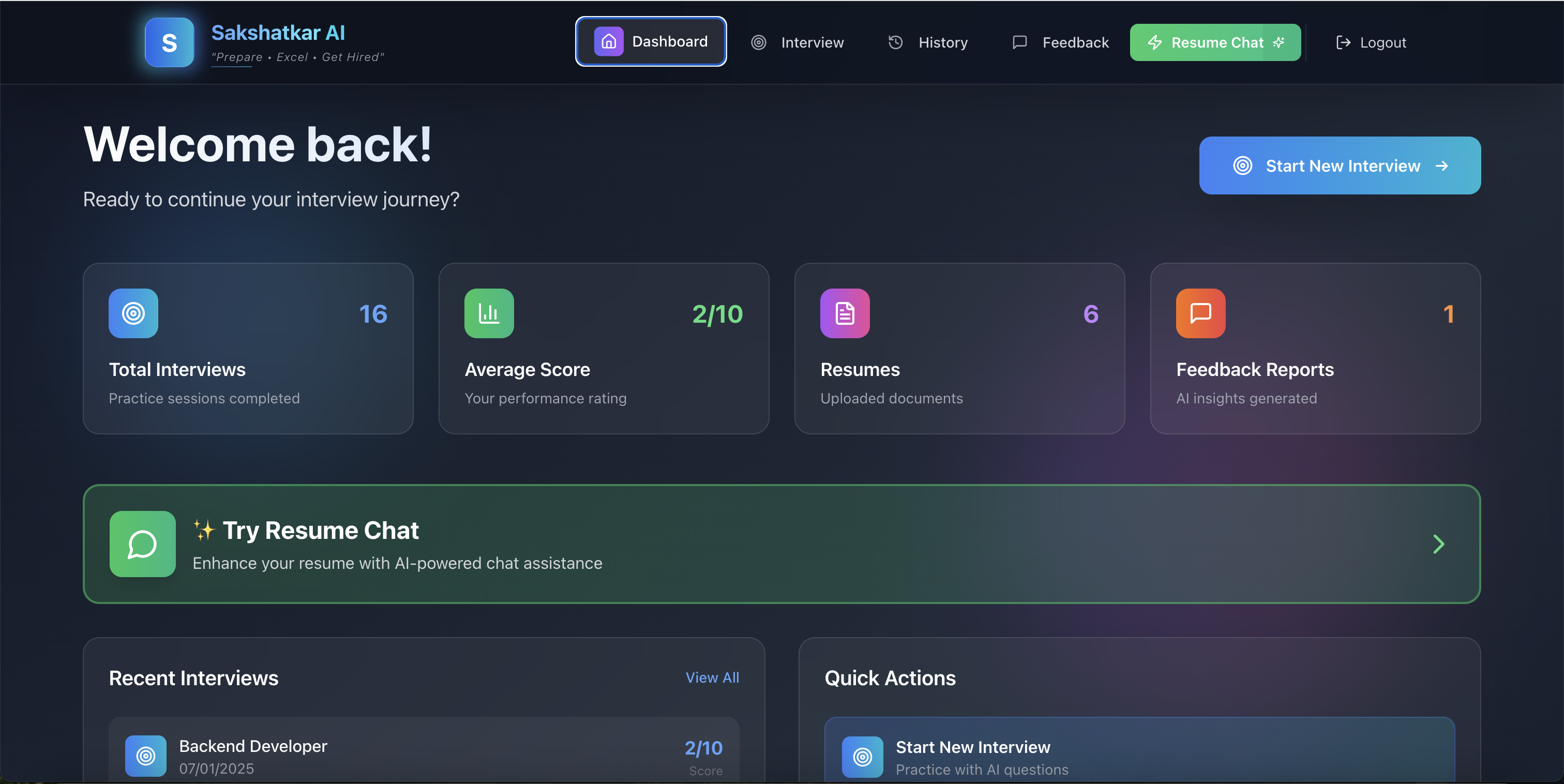This screenshot has height=784, width=1564.
Task: Click the green bar chart Average Score icon
Action: point(489,313)
